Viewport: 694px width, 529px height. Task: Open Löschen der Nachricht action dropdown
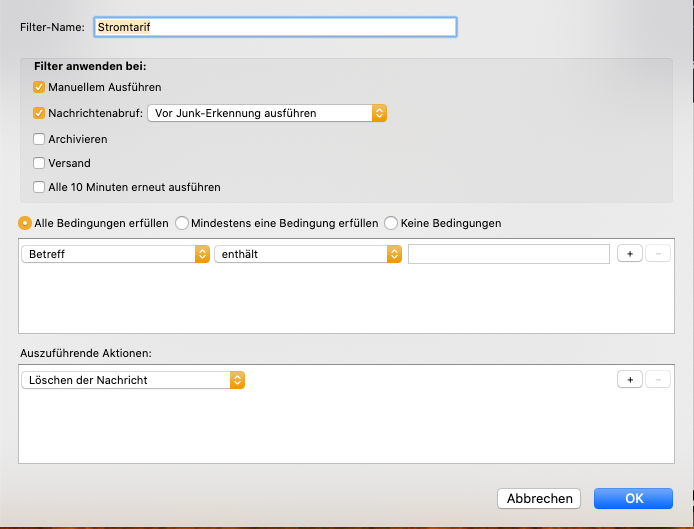pos(133,380)
